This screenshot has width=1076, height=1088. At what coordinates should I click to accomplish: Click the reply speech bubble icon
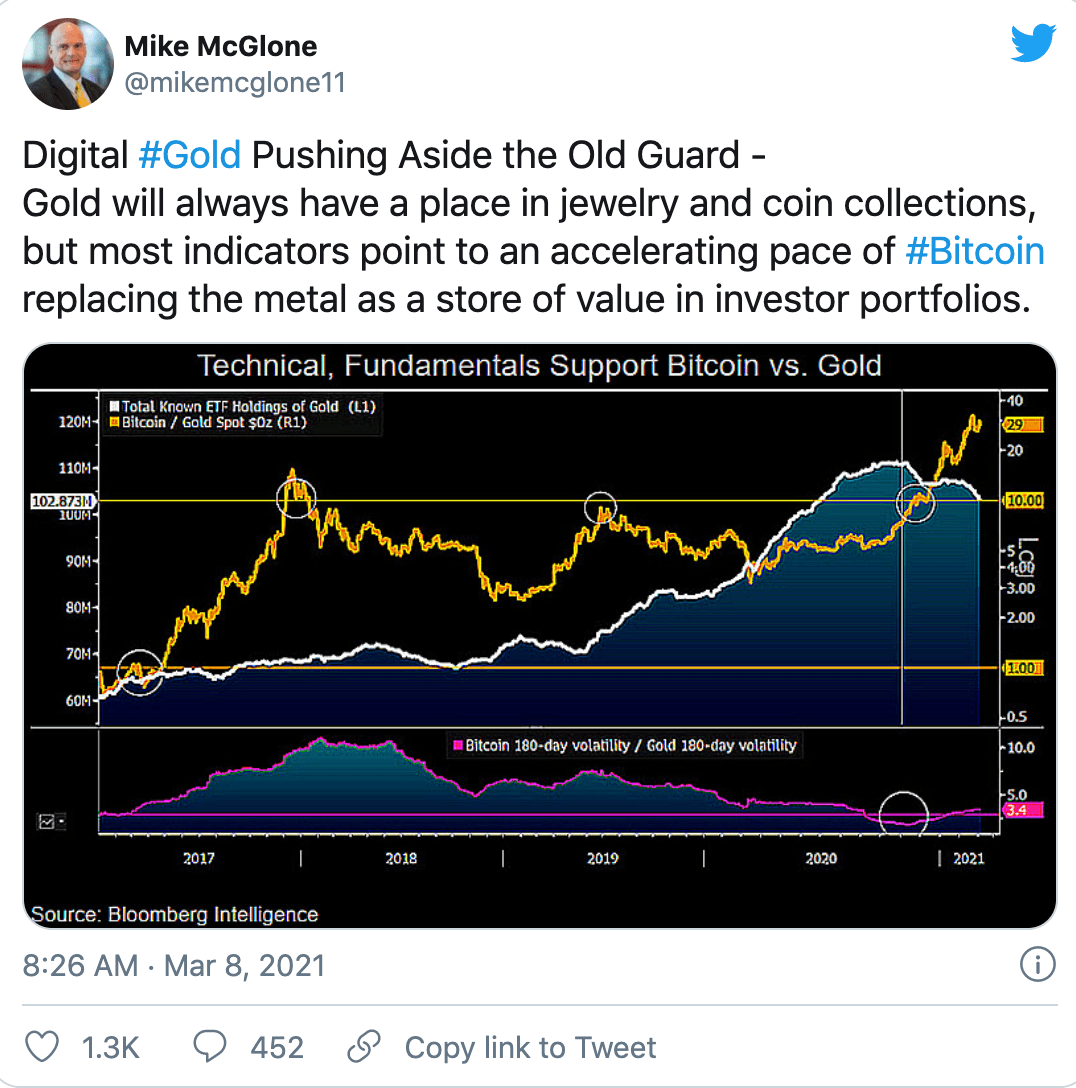(x=209, y=1047)
